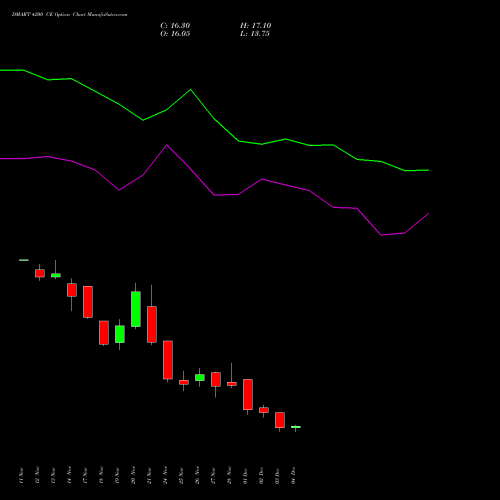Viewport: 500px width, 500px height.
Task: Click the 13 Nov date label
Action: 53,476
